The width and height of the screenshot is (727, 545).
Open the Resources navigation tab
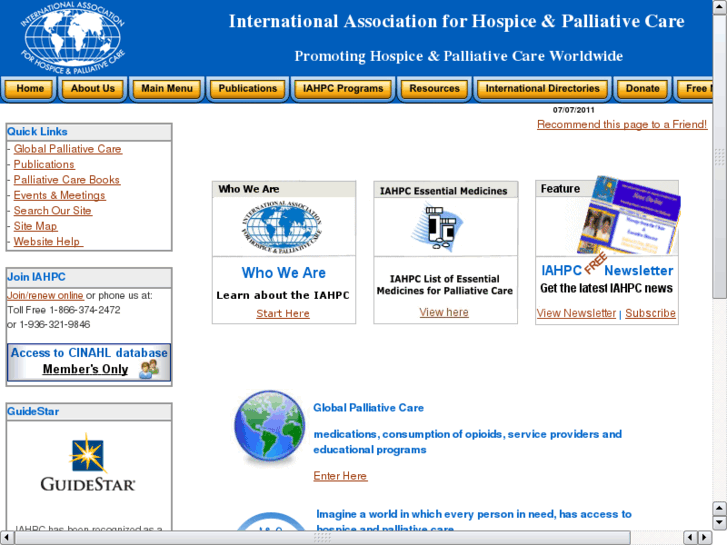tap(434, 89)
